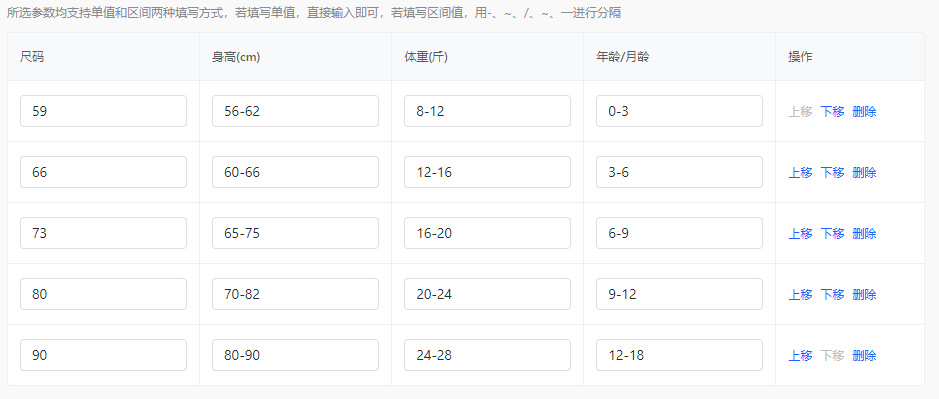Delete the size 59 row
939x399 pixels.
pos(864,111)
